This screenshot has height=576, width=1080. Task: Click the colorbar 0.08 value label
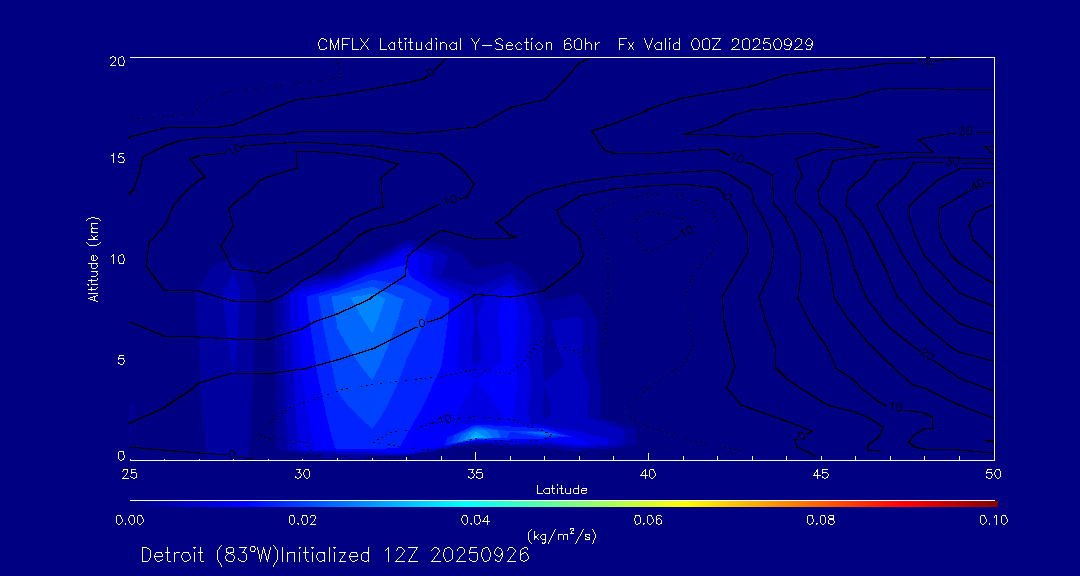coord(821,520)
